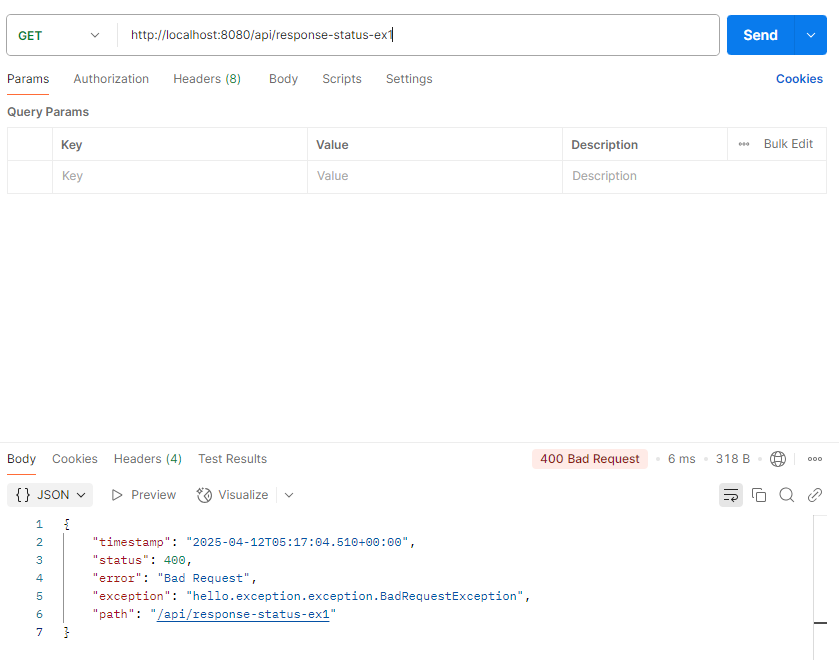The image size is (839, 660).
Task: Open the request Headers (8) tab
Action: pyautogui.click(x=207, y=79)
